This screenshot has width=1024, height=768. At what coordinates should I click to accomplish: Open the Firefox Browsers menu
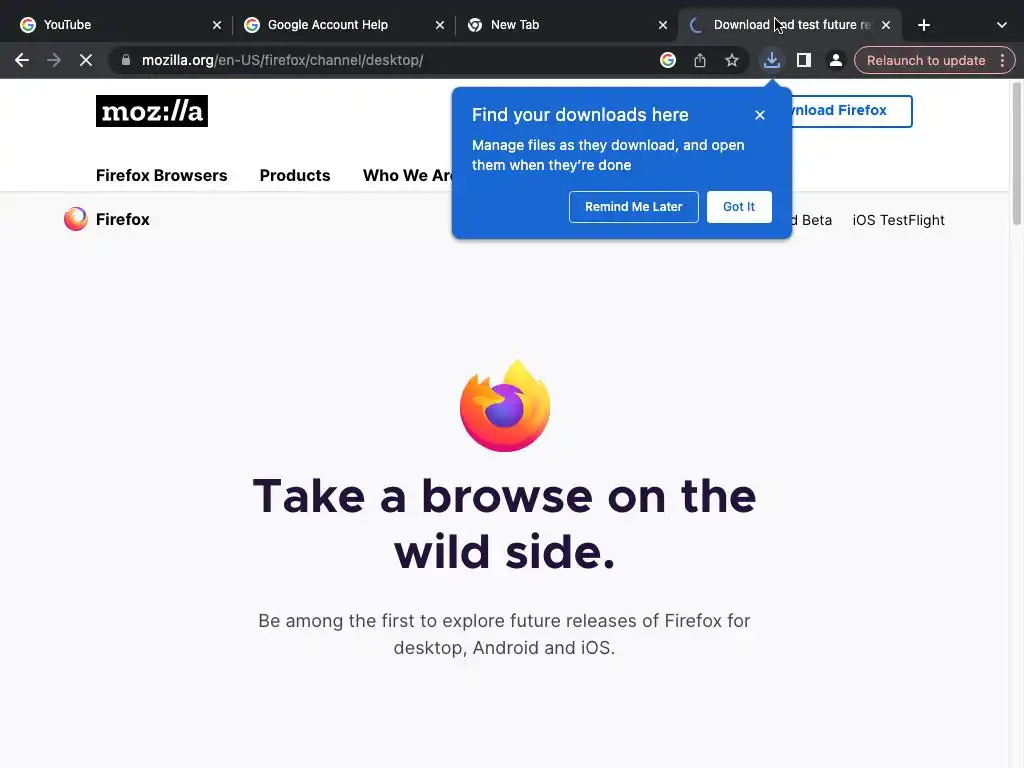click(161, 176)
